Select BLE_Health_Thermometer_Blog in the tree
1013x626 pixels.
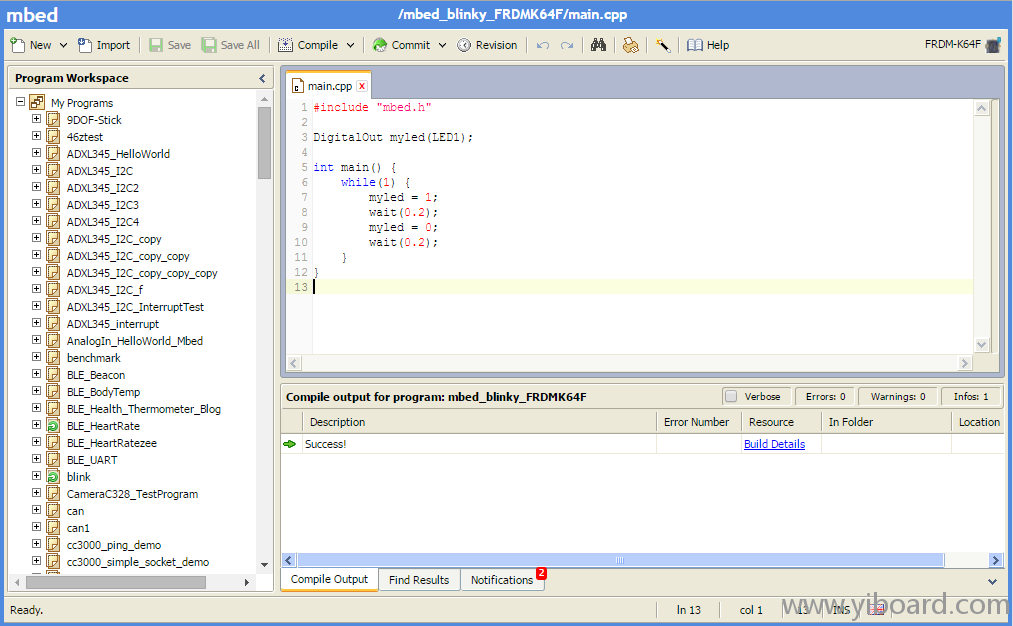tap(143, 409)
